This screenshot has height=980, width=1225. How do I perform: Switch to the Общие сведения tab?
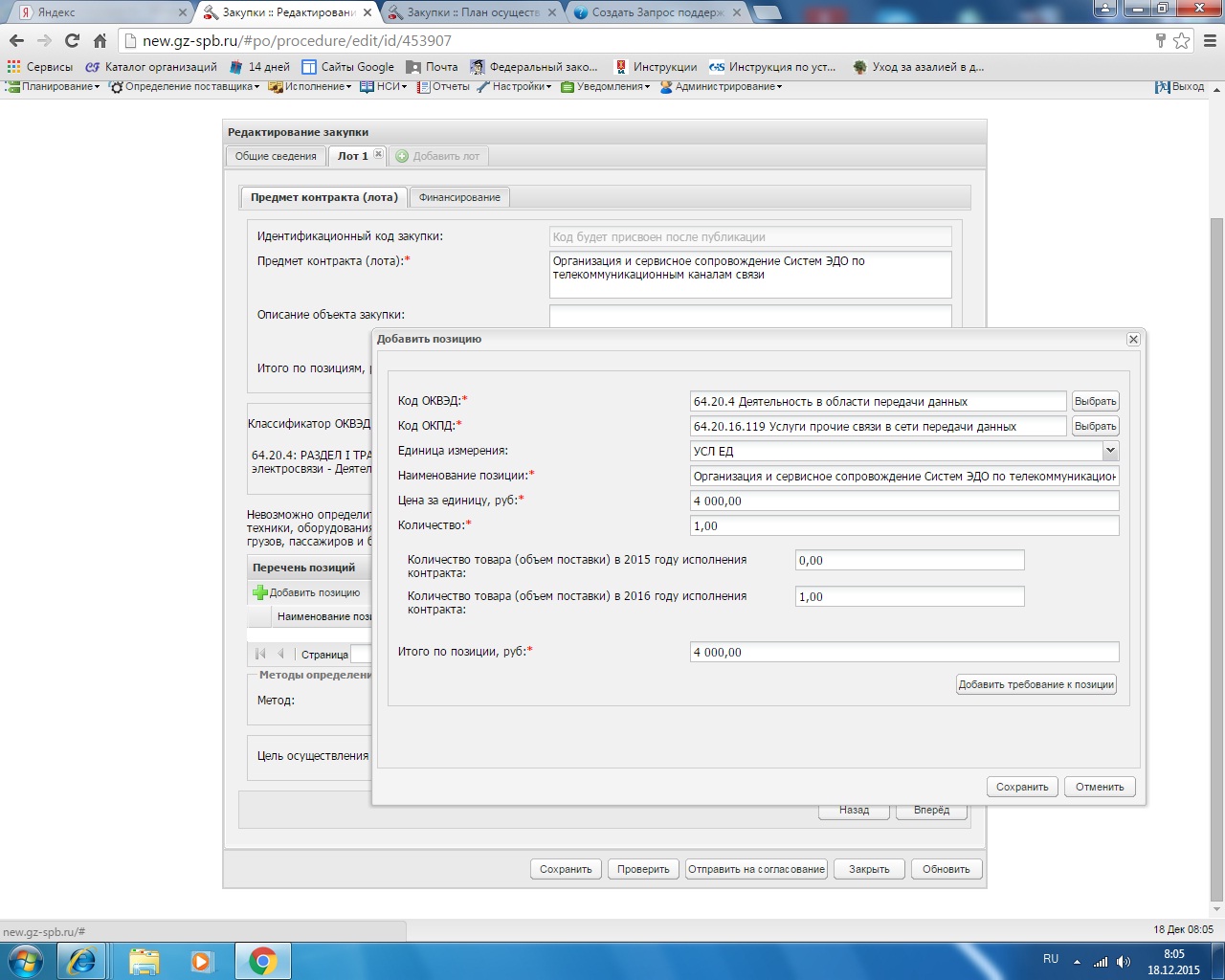[x=276, y=156]
